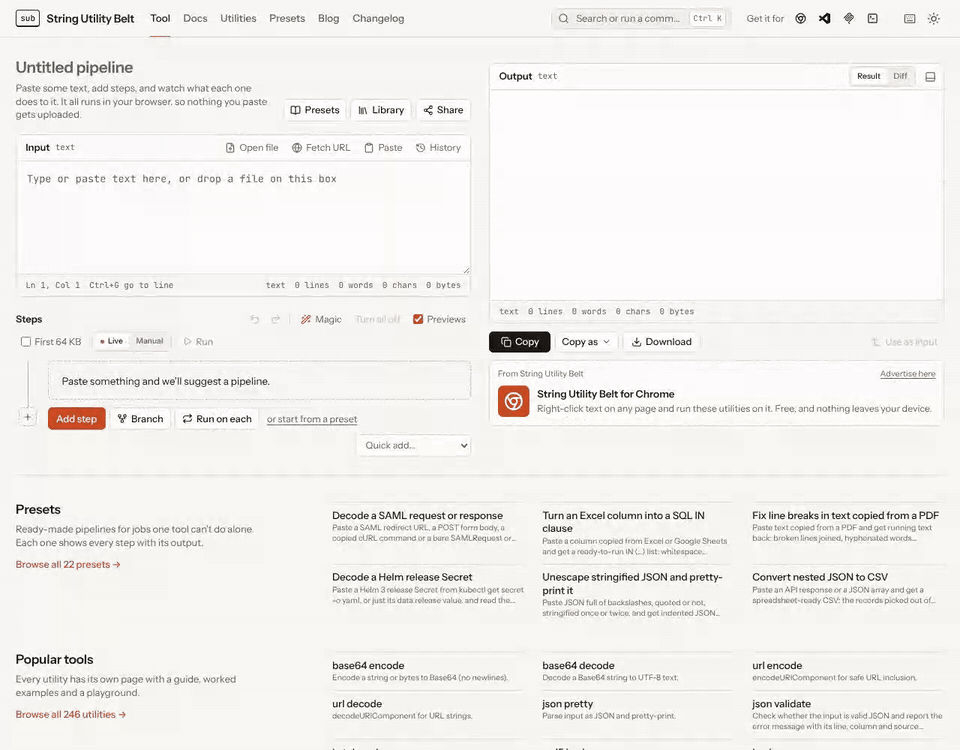Open the json validate tool

[x=781, y=704]
